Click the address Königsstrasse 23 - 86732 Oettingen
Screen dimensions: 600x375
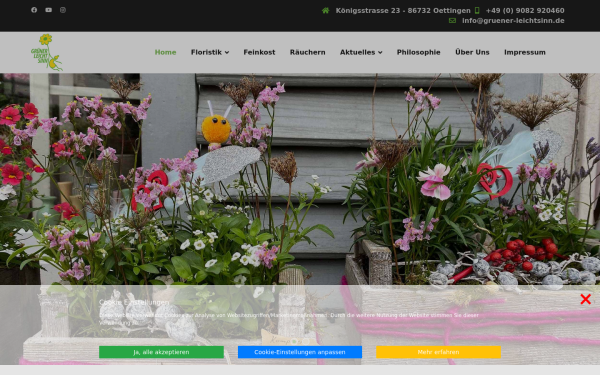click(403, 11)
